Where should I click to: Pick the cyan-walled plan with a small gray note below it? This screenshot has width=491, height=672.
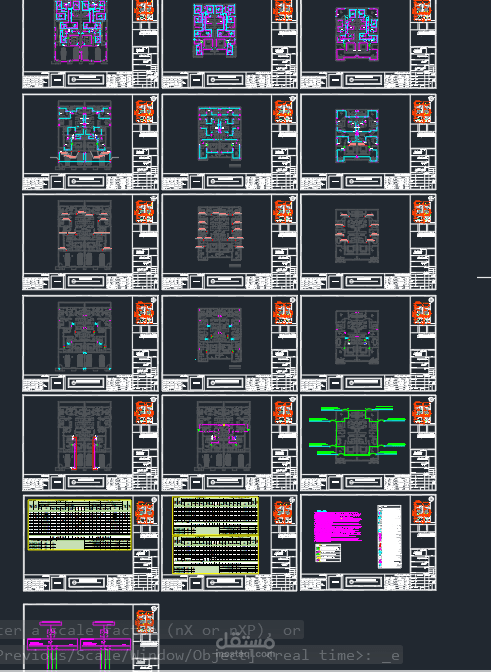pyautogui.click(x=220, y=136)
